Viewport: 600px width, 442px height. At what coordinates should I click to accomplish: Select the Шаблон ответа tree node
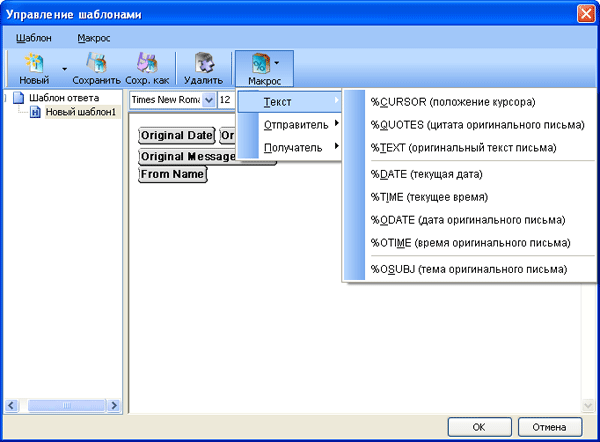pyautogui.click(x=64, y=98)
